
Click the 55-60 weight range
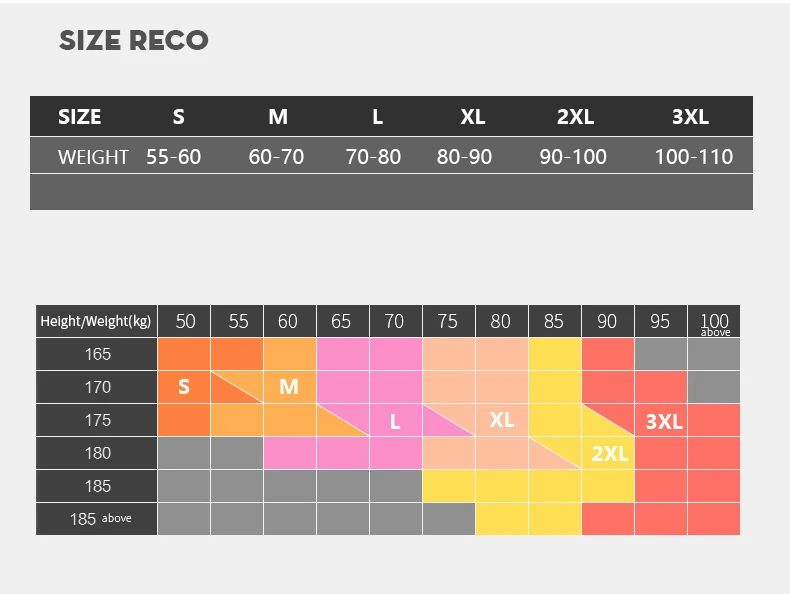tap(174, 157)
